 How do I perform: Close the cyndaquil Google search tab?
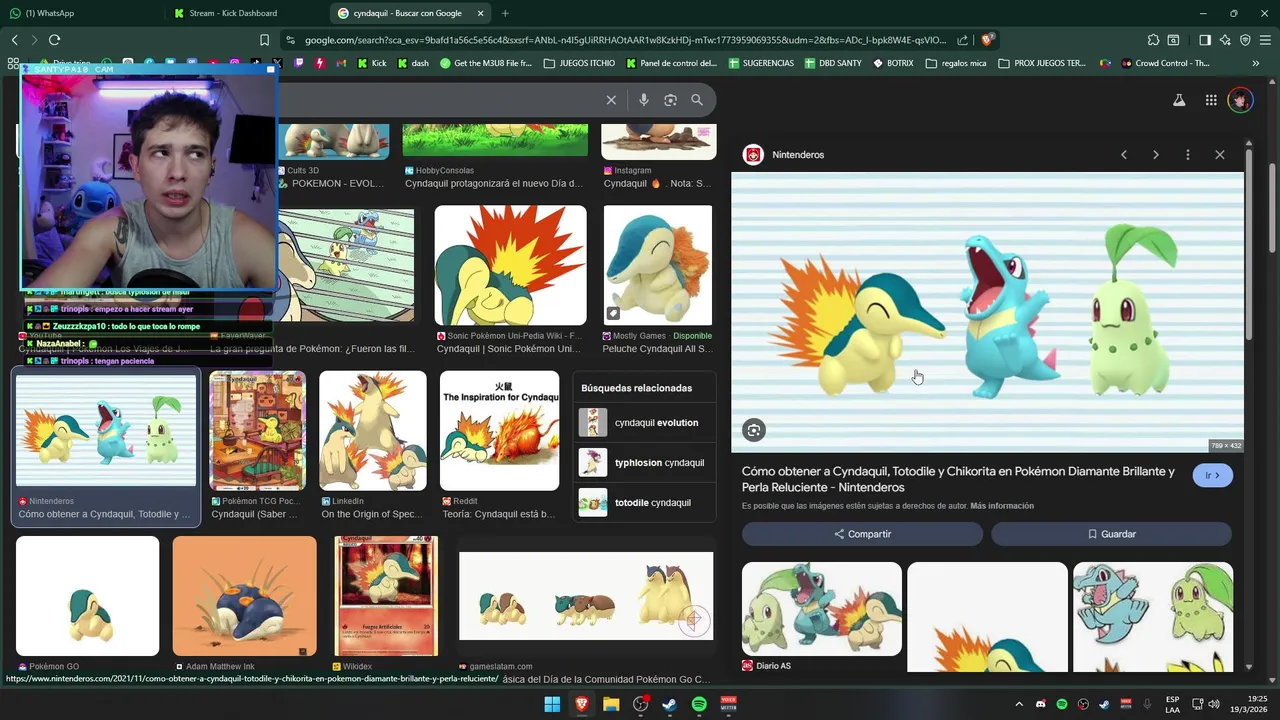click(x=481, y=13)
